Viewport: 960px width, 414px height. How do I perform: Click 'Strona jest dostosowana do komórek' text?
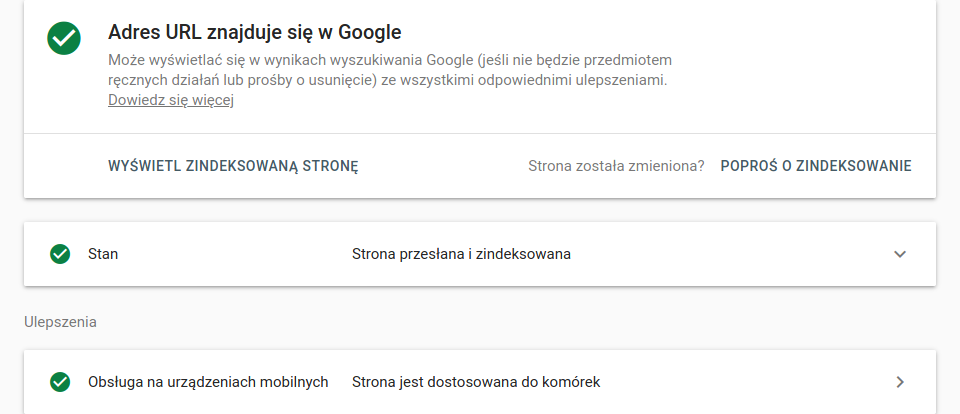click(476, 382)
